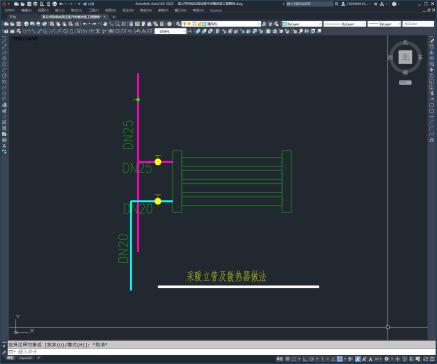437x364 pixels.
Task: Open the ByLayer lineweight dropdown
Action: tap(384, 24)
